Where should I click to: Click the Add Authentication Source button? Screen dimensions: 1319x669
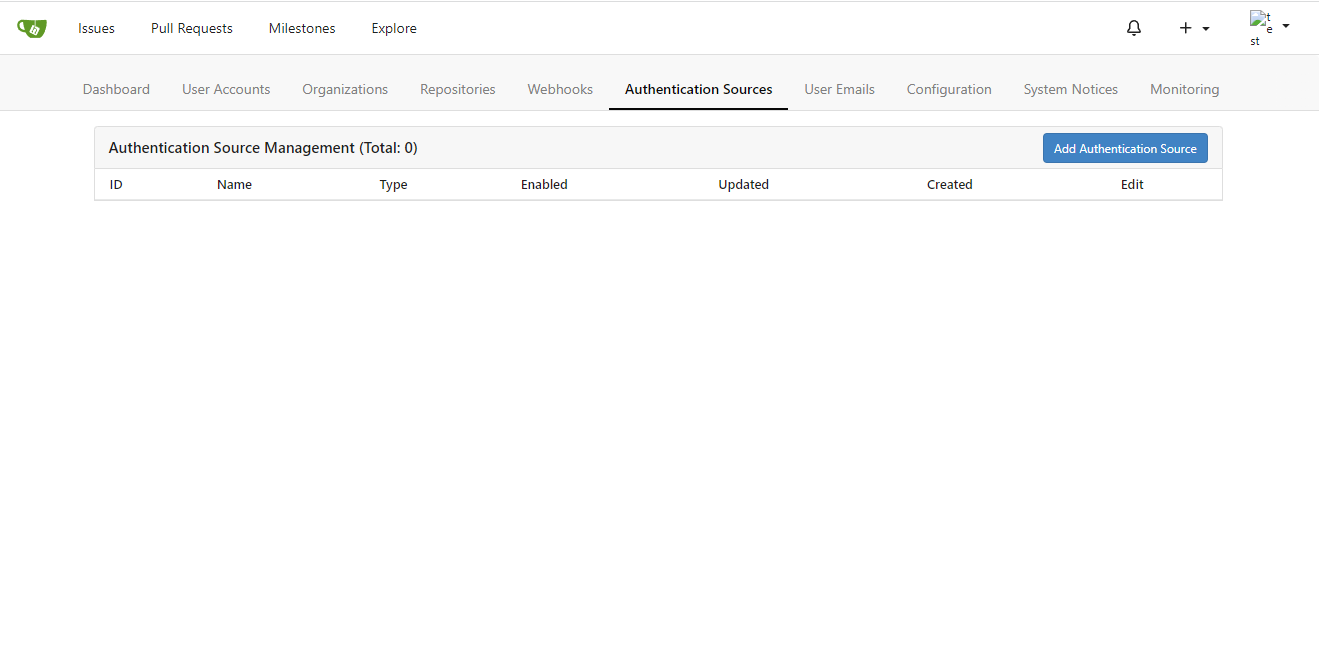(x=1124, y=147)
